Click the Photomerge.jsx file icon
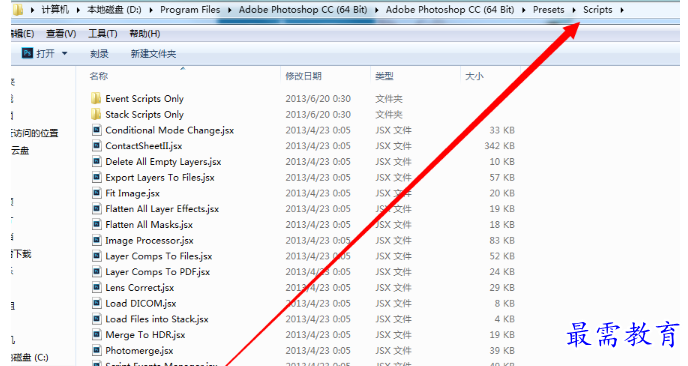This screenshot has height=366, width=688. coord(97,351)
